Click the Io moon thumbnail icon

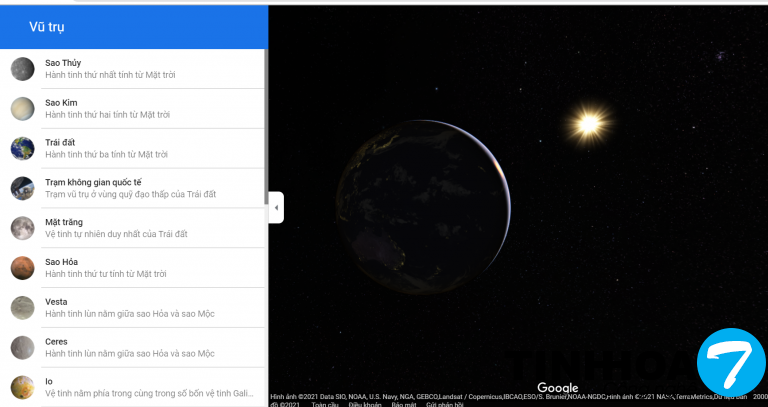pos(22,387)
